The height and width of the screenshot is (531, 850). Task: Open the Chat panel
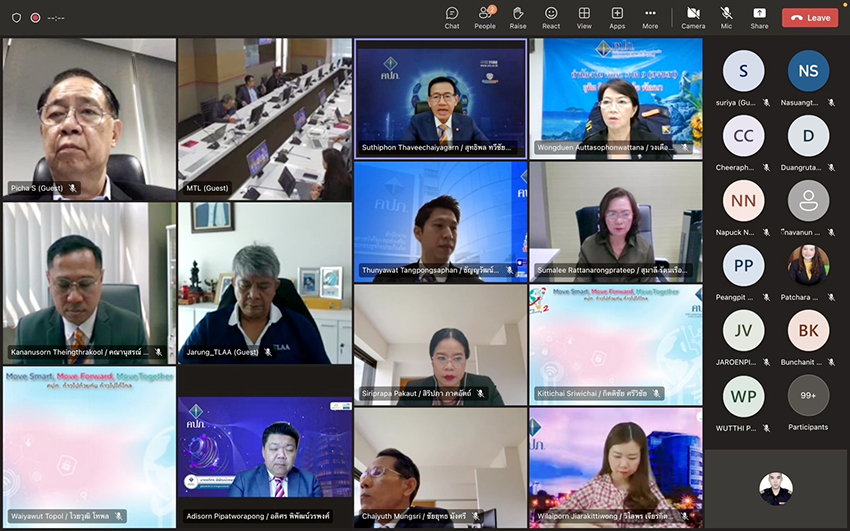452,17
